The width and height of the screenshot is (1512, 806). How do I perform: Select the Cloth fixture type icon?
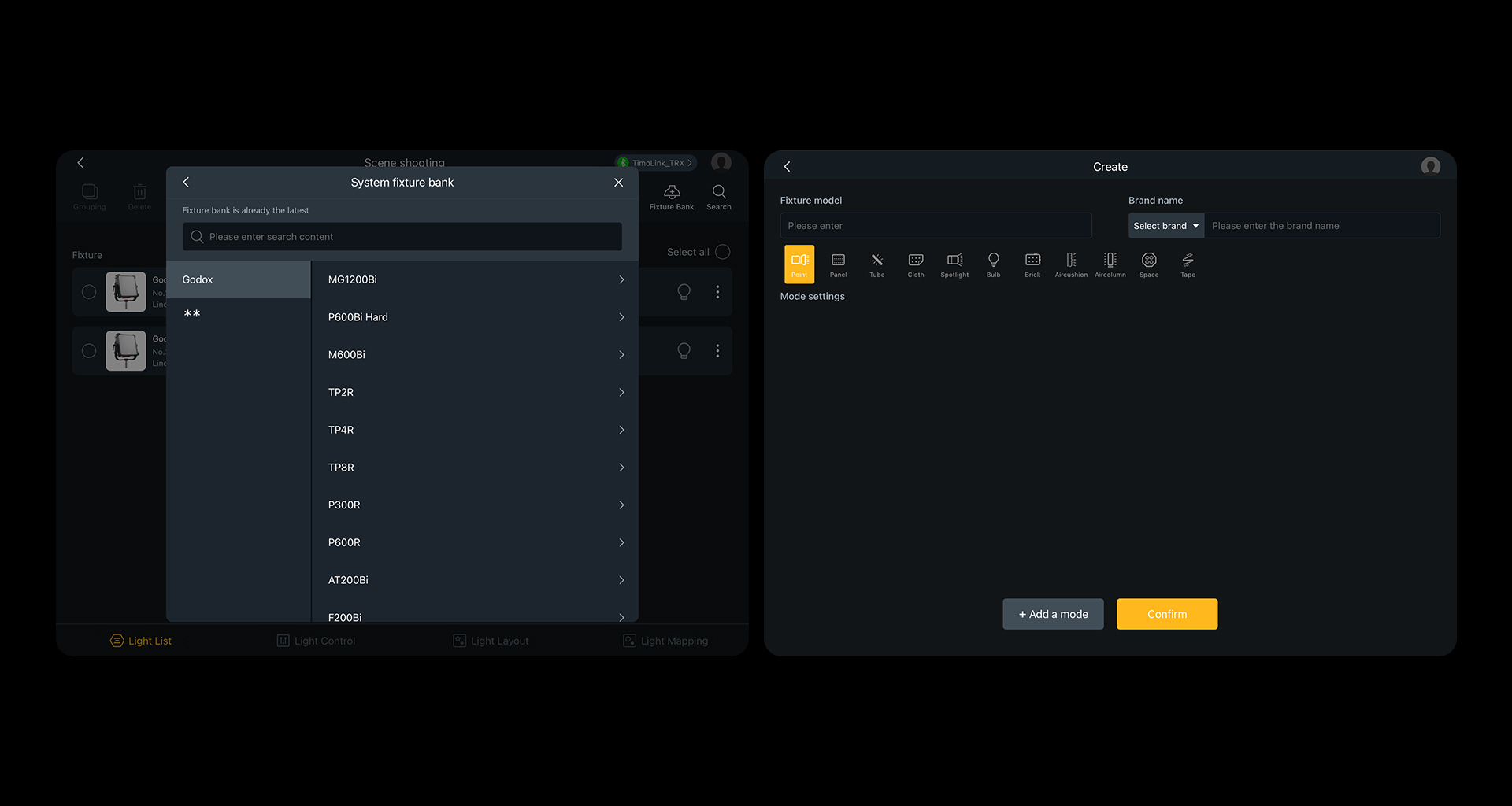point(916,264)
